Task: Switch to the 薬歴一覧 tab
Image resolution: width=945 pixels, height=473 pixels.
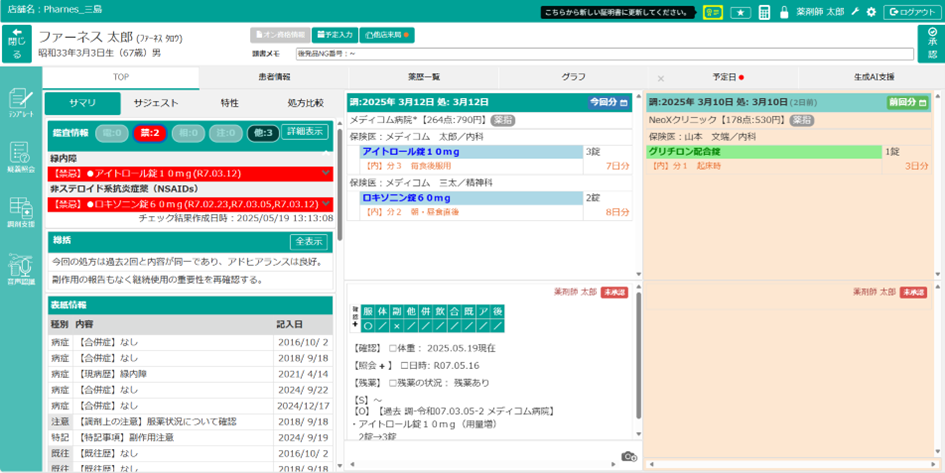Action: (423, 77)
